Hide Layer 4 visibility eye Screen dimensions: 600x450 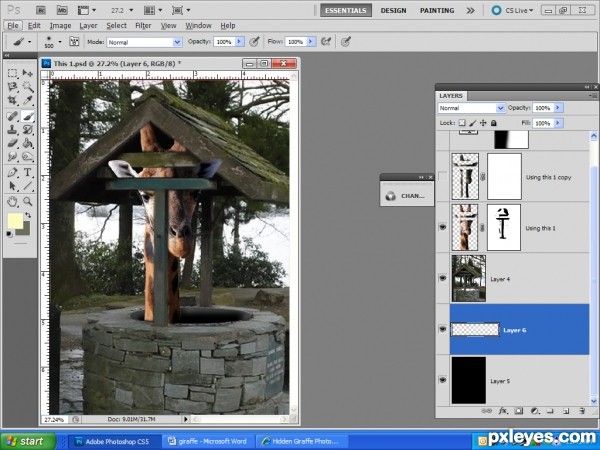pyautogui.click(x=443, y=278)
